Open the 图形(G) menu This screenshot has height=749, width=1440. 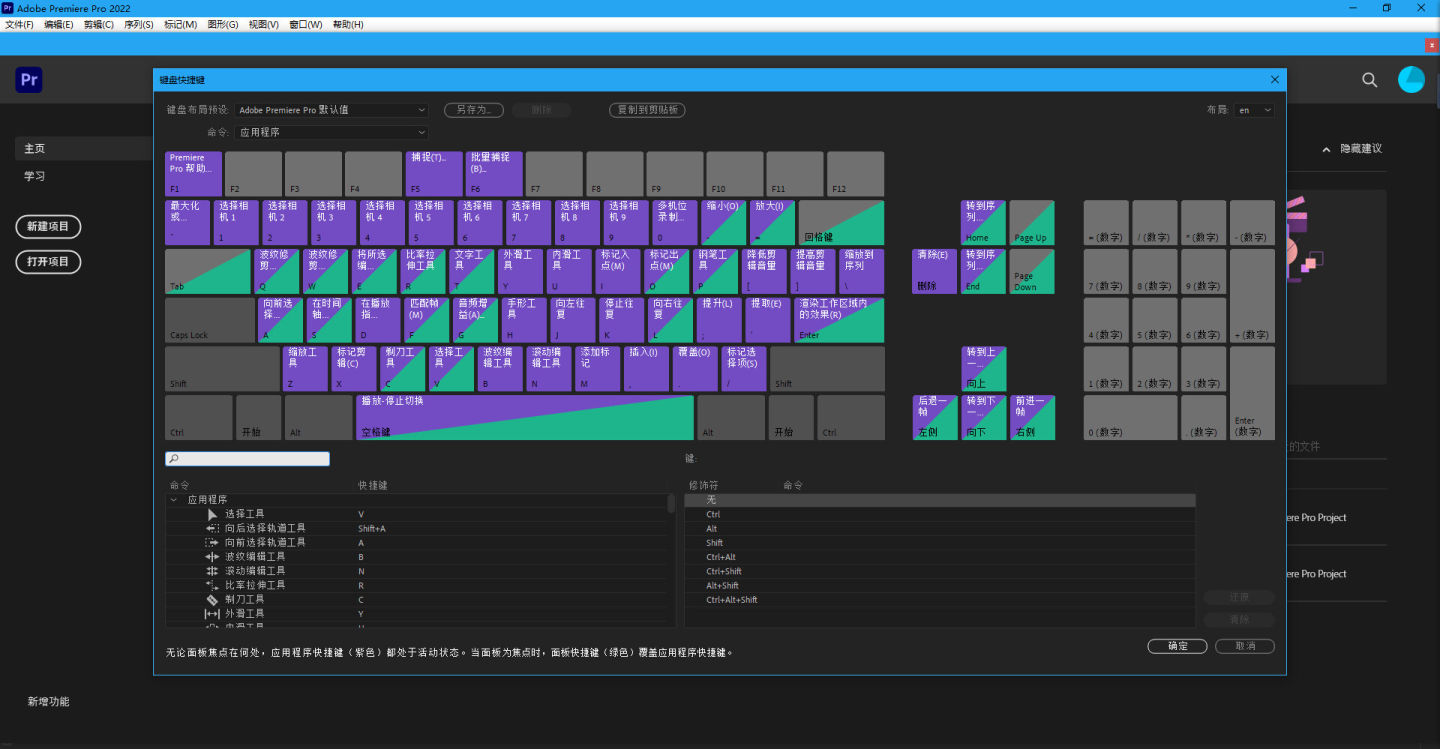pyautogui.click(x=222, y=24)
